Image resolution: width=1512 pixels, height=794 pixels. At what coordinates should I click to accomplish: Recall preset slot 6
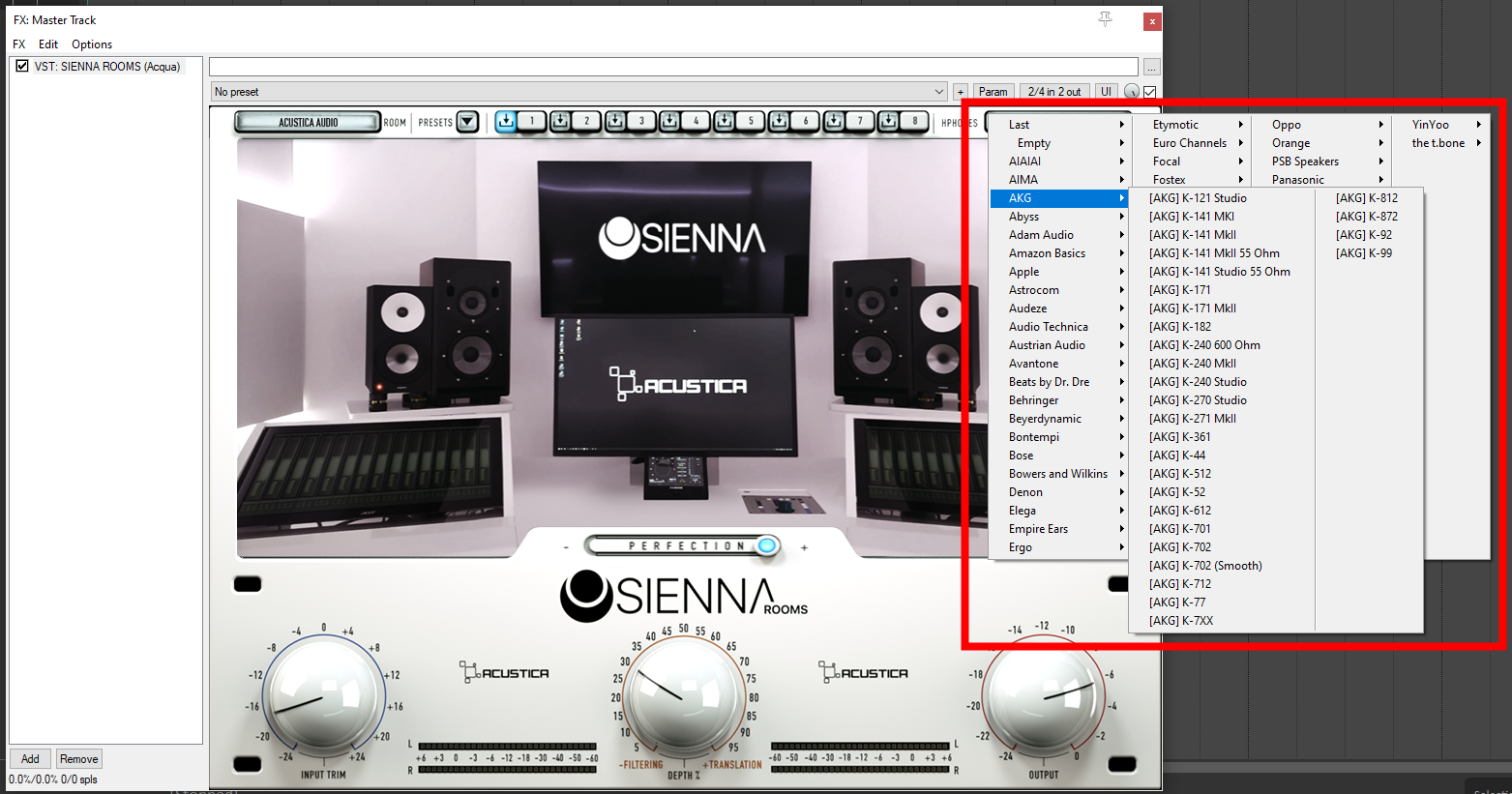coord(805,122)
